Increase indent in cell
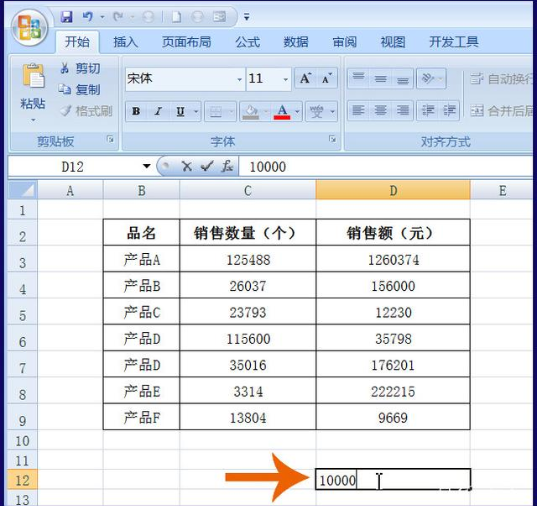This screenshot has width=537, height=506. point(449,110)
